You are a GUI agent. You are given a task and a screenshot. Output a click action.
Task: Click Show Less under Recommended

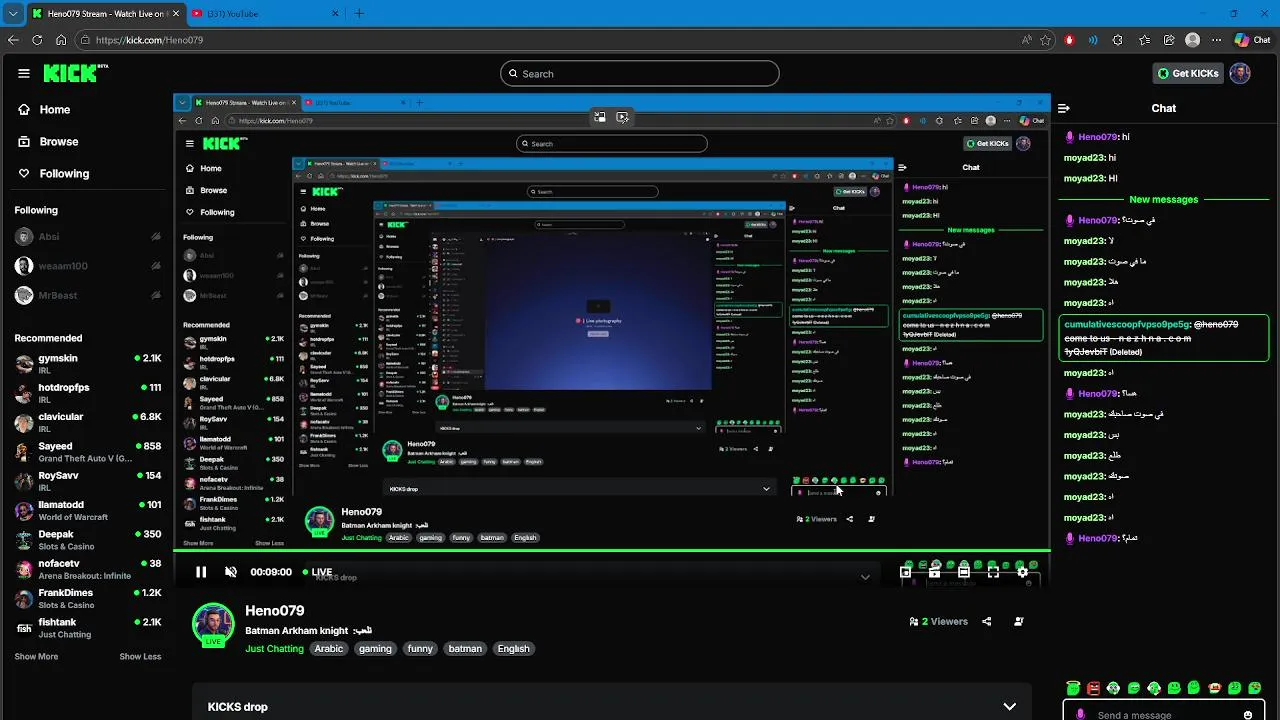click(x=140, y=657)
